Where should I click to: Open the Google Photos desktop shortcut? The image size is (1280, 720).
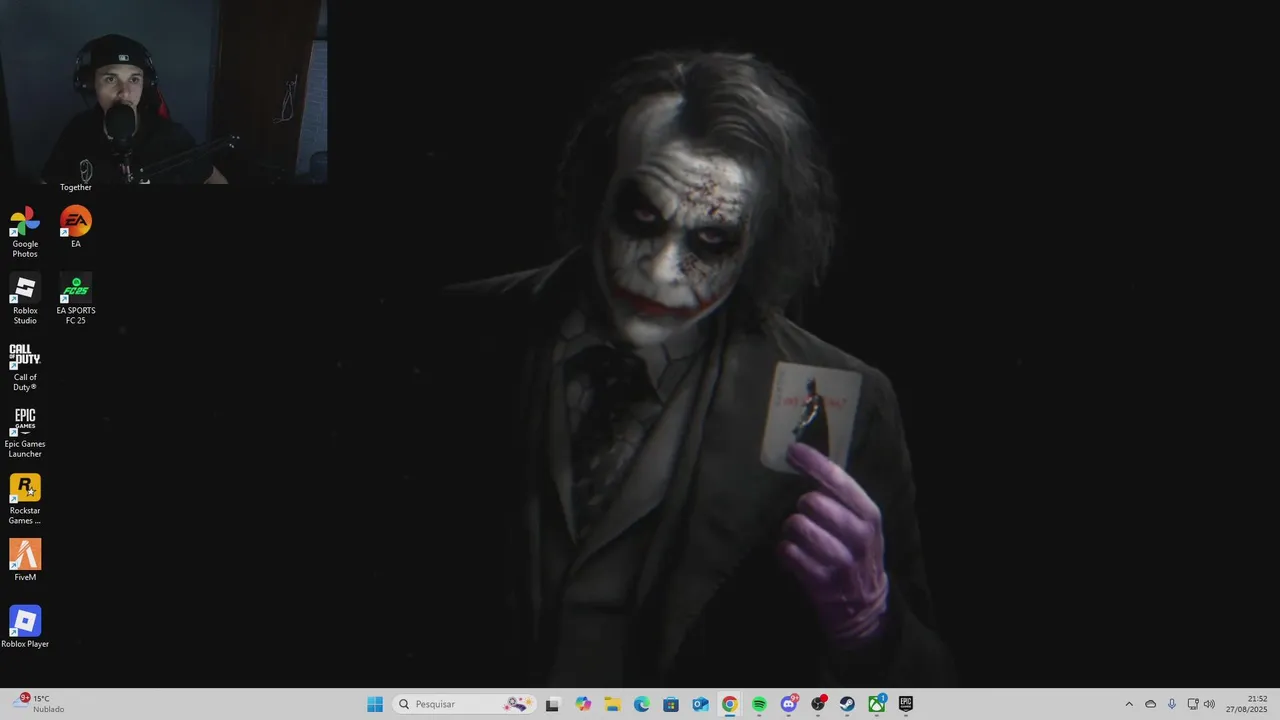point(25,232)
